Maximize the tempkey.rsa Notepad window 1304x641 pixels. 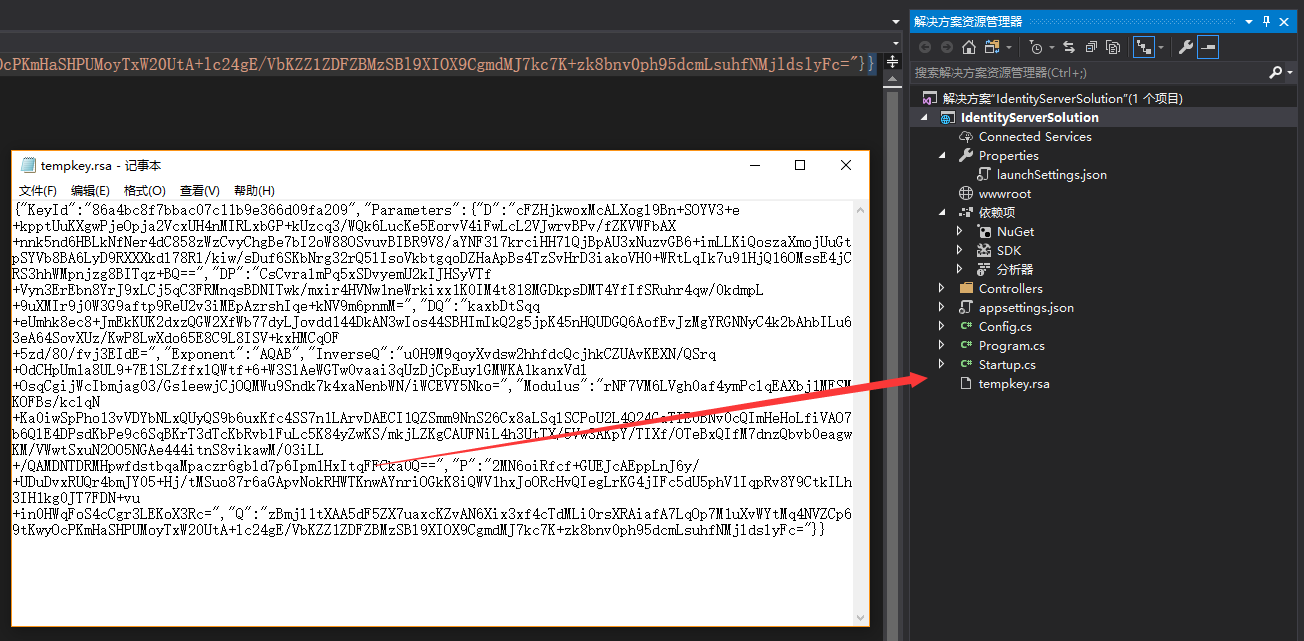tap(799, 165)
